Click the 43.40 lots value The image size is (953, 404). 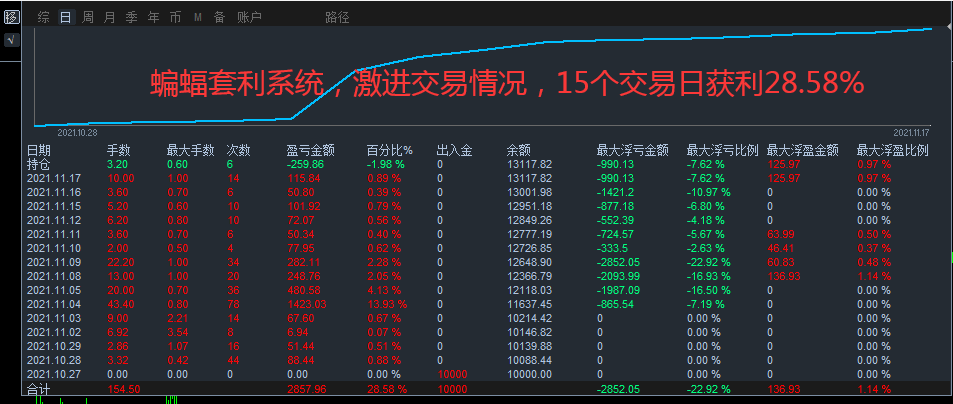click(121, 304)
